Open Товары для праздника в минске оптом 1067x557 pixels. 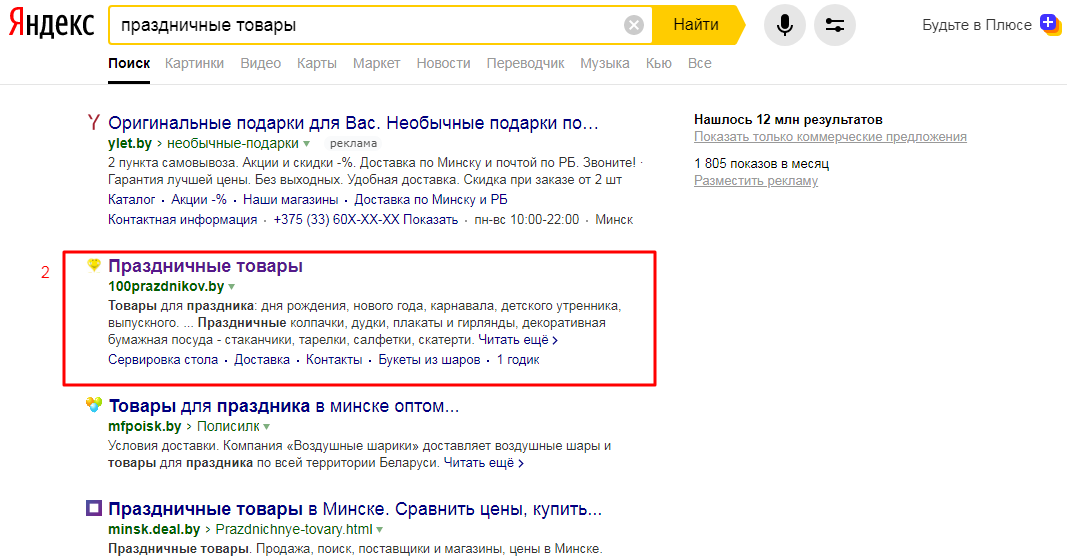pos(284,406)
